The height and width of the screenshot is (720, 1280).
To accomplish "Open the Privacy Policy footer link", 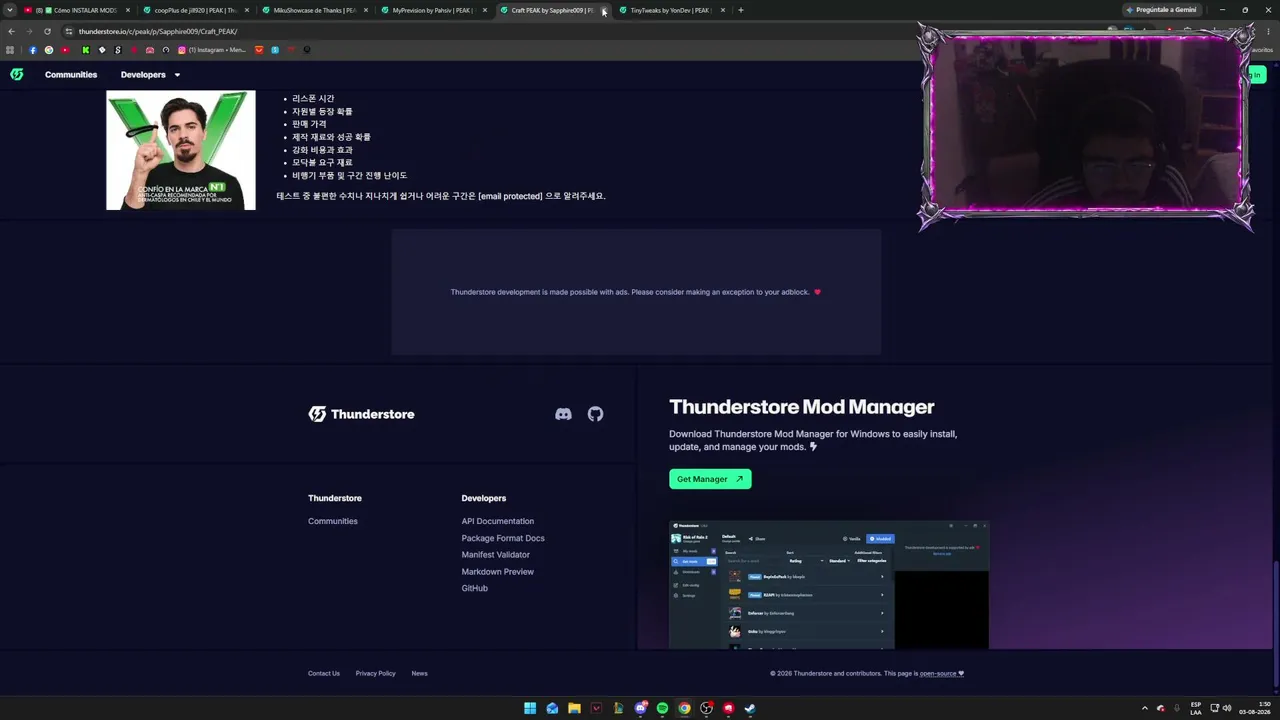I will 376,673.
